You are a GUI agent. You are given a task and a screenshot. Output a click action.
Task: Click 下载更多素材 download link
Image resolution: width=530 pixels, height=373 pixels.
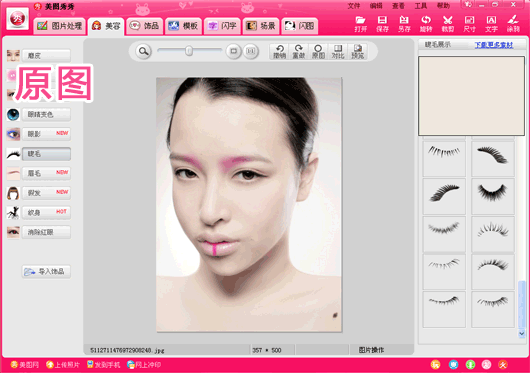494,45
